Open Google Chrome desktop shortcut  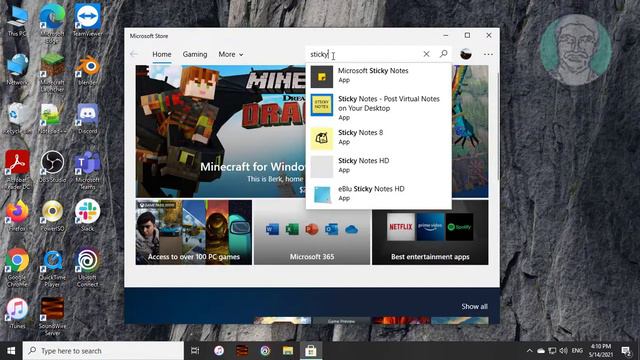pyautogui.click(x=17, y=267)
